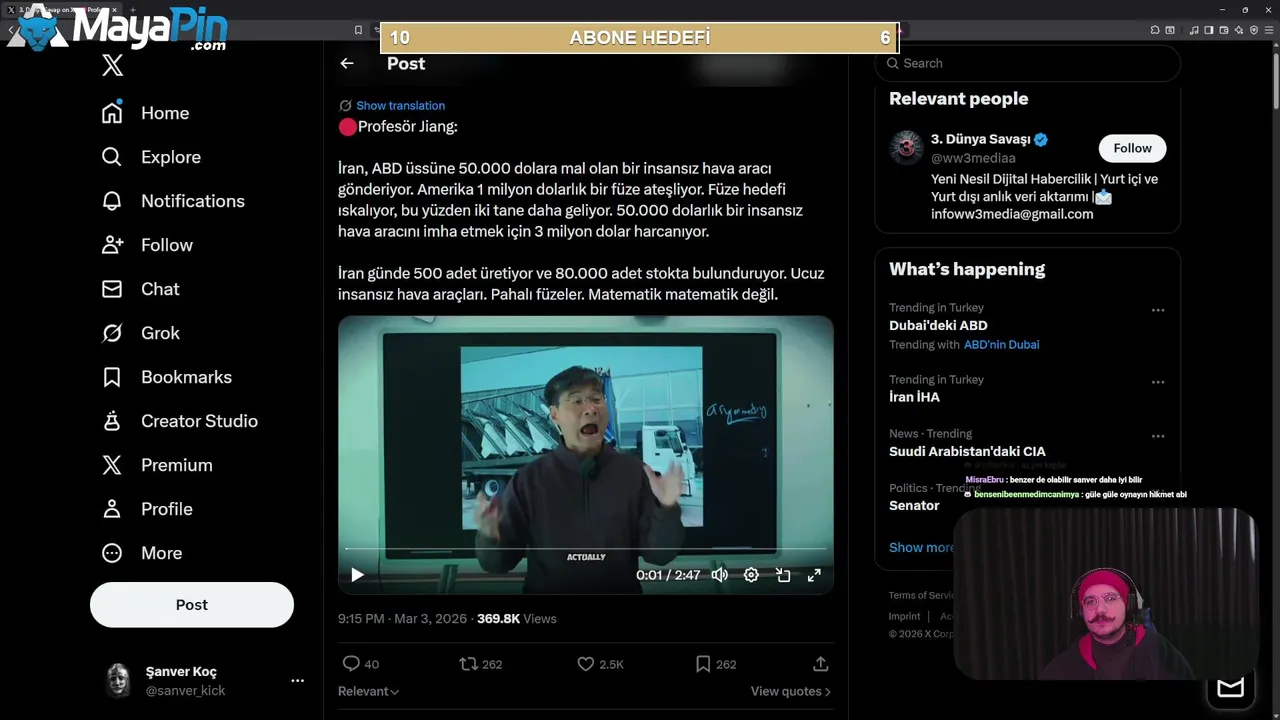Open Suudi Arabistan'daki CIA trend
The width and height of the screenshot is (1280, 720).
(967, 451)
